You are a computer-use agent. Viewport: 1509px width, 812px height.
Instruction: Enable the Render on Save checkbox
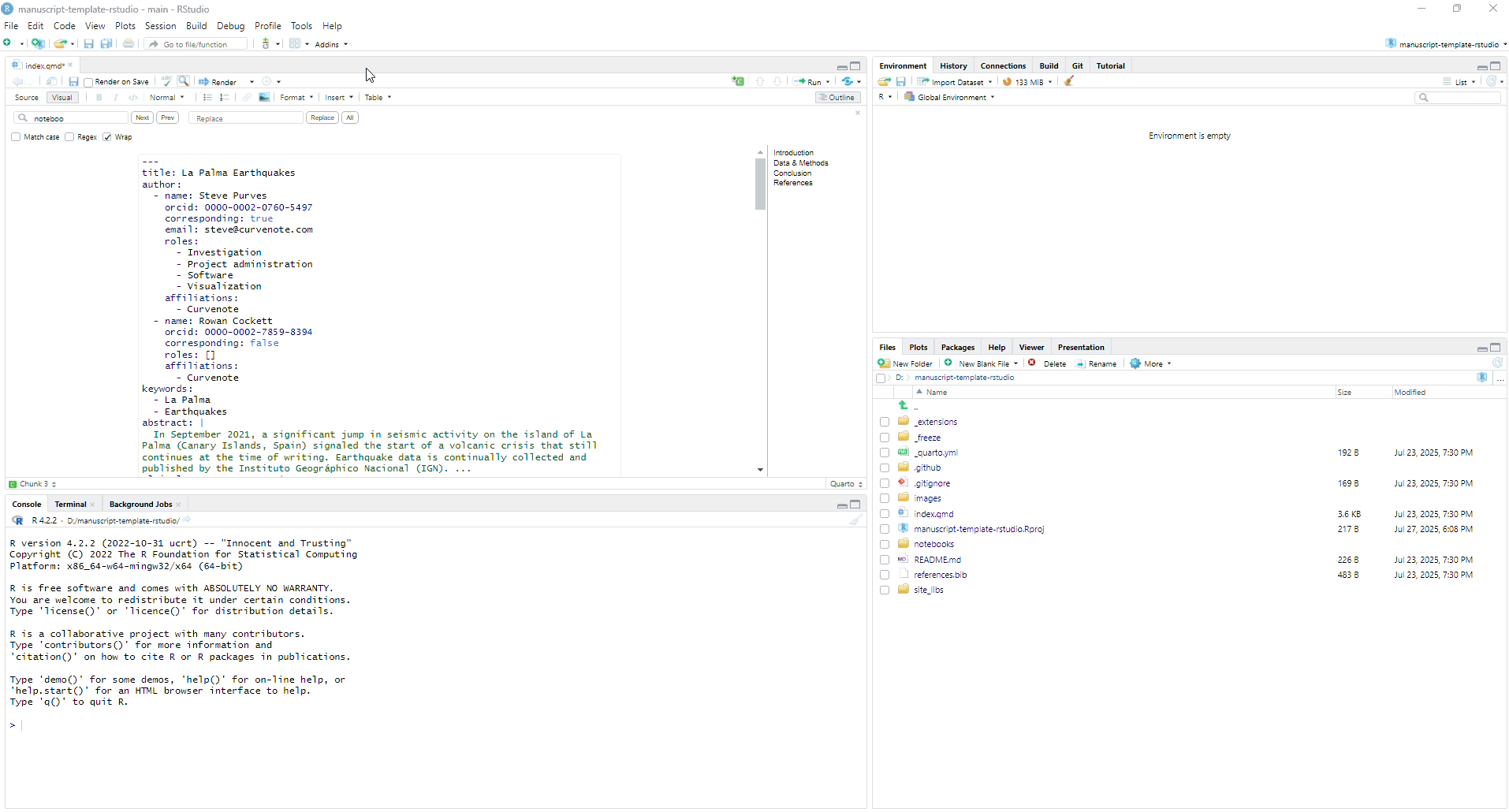(89, 82)
